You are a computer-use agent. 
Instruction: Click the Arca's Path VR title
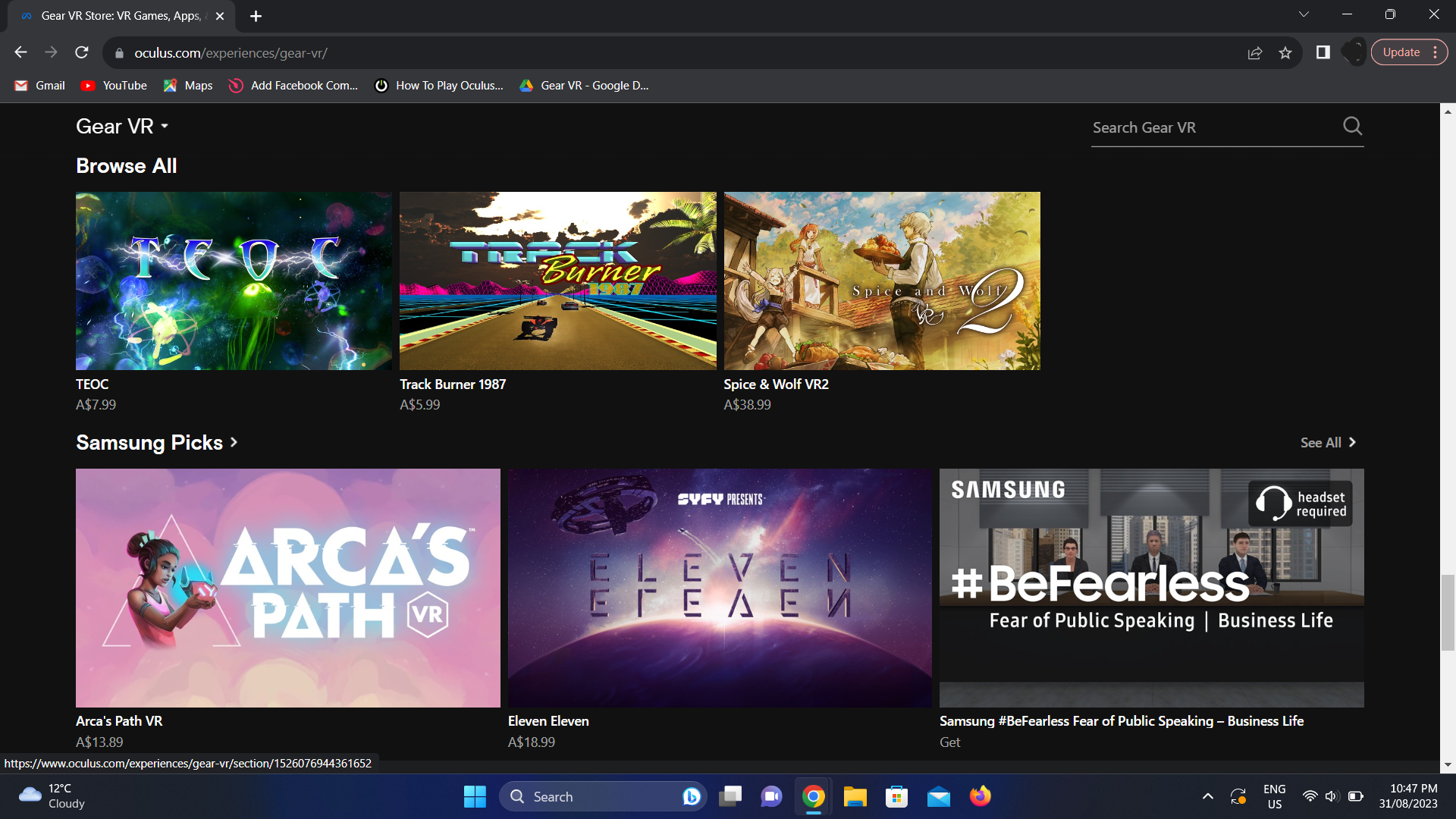(119, 721)
